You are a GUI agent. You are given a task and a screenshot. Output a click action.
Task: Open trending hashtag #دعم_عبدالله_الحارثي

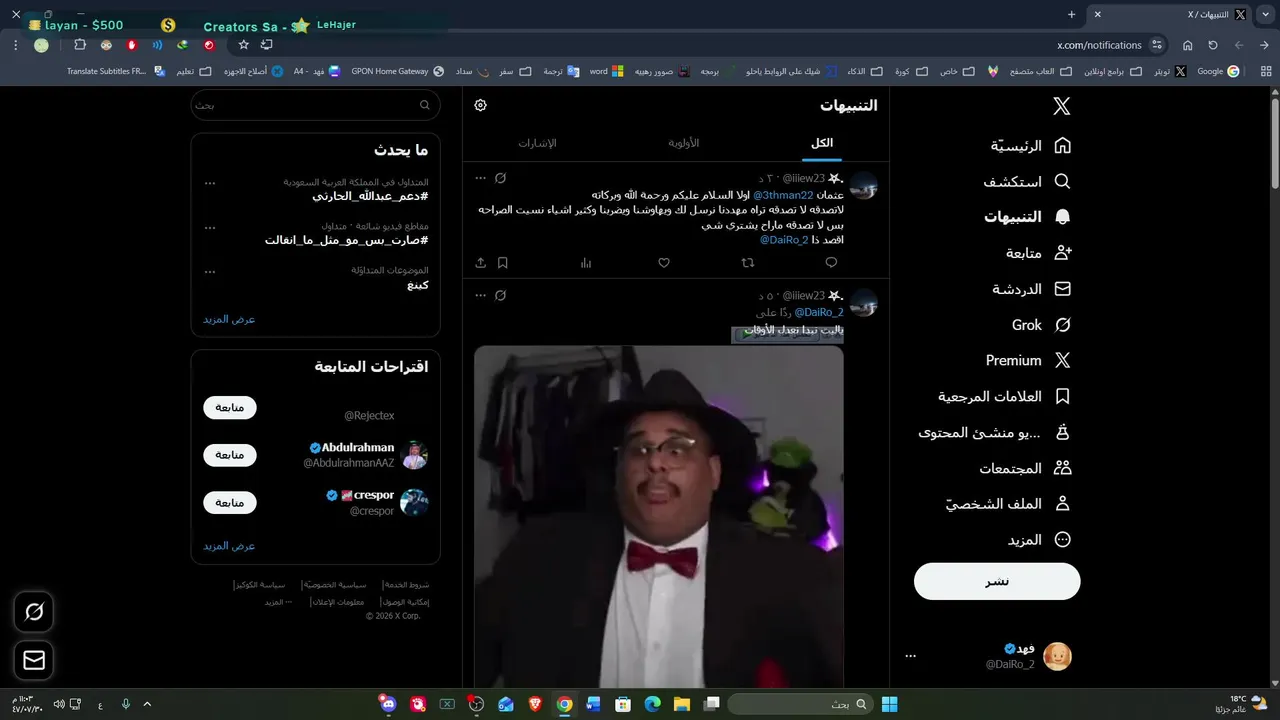[x=370, y=196]
